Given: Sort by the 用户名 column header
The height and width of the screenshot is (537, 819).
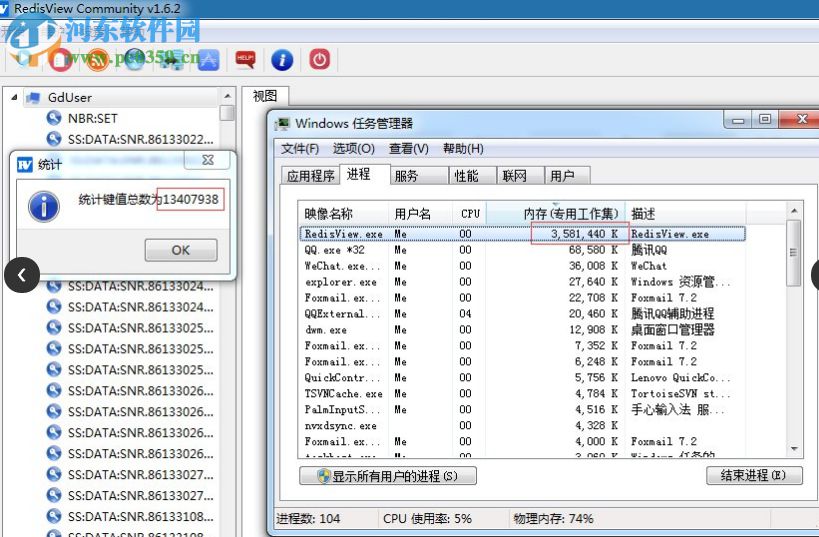Looking at the screenshot, I should 420,214.
